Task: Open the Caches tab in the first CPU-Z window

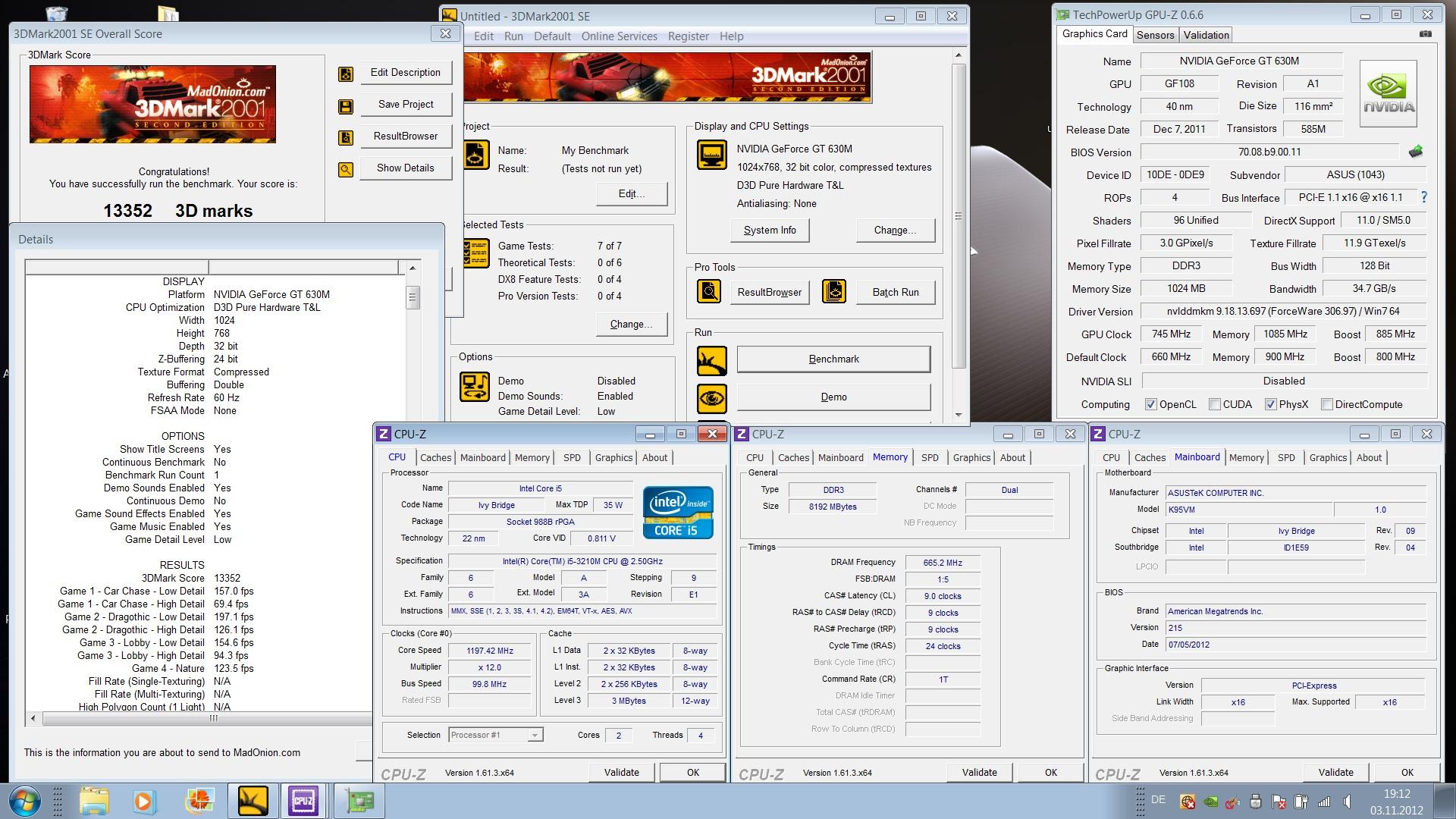Action: point(435,457)
